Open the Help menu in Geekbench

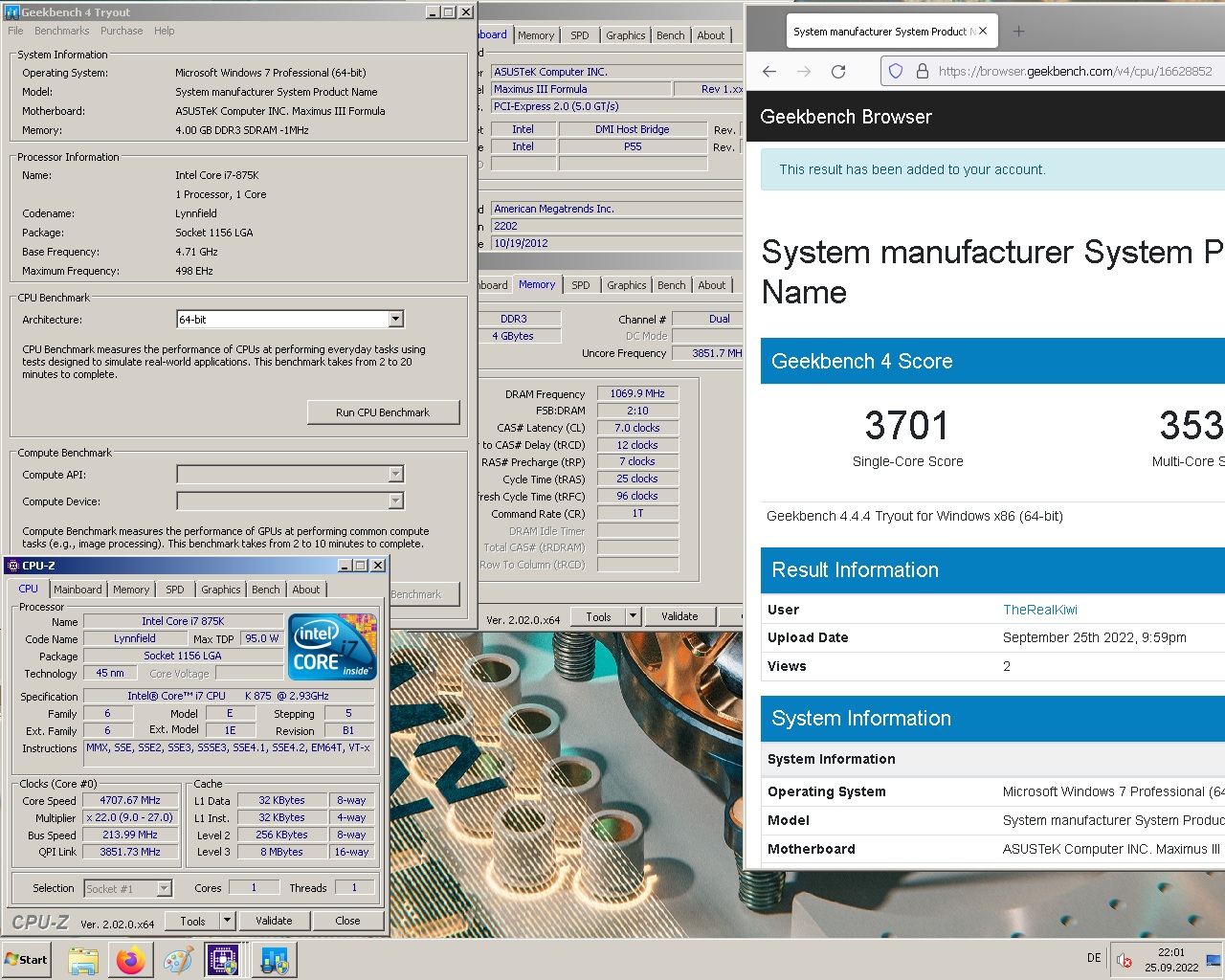pos(165,31)
